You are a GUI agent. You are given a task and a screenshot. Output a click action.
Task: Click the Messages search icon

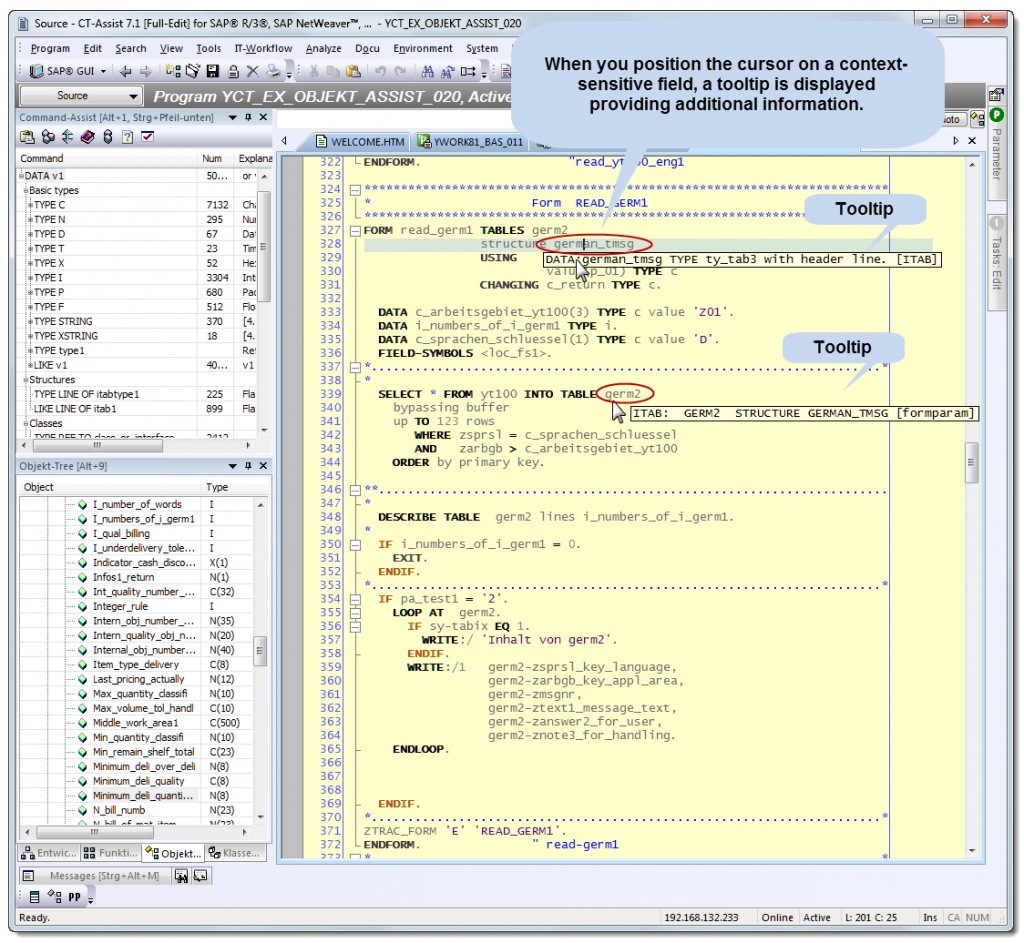click(182, 874)
